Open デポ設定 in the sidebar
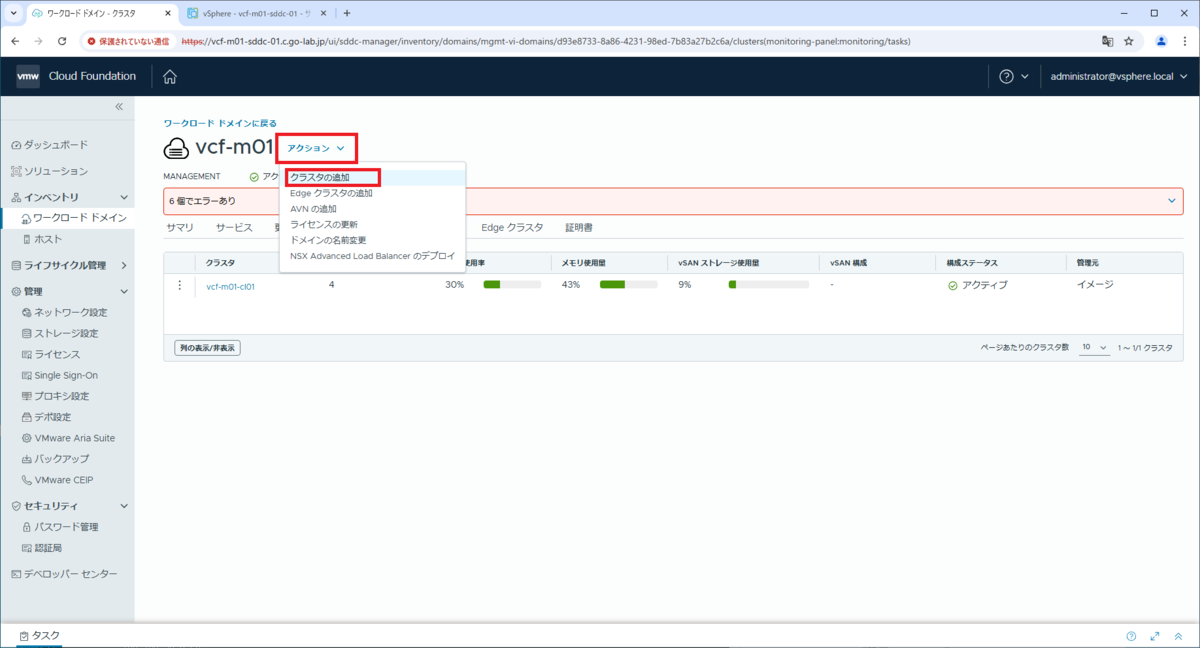The image size is (1200, 648). point(47,417)
